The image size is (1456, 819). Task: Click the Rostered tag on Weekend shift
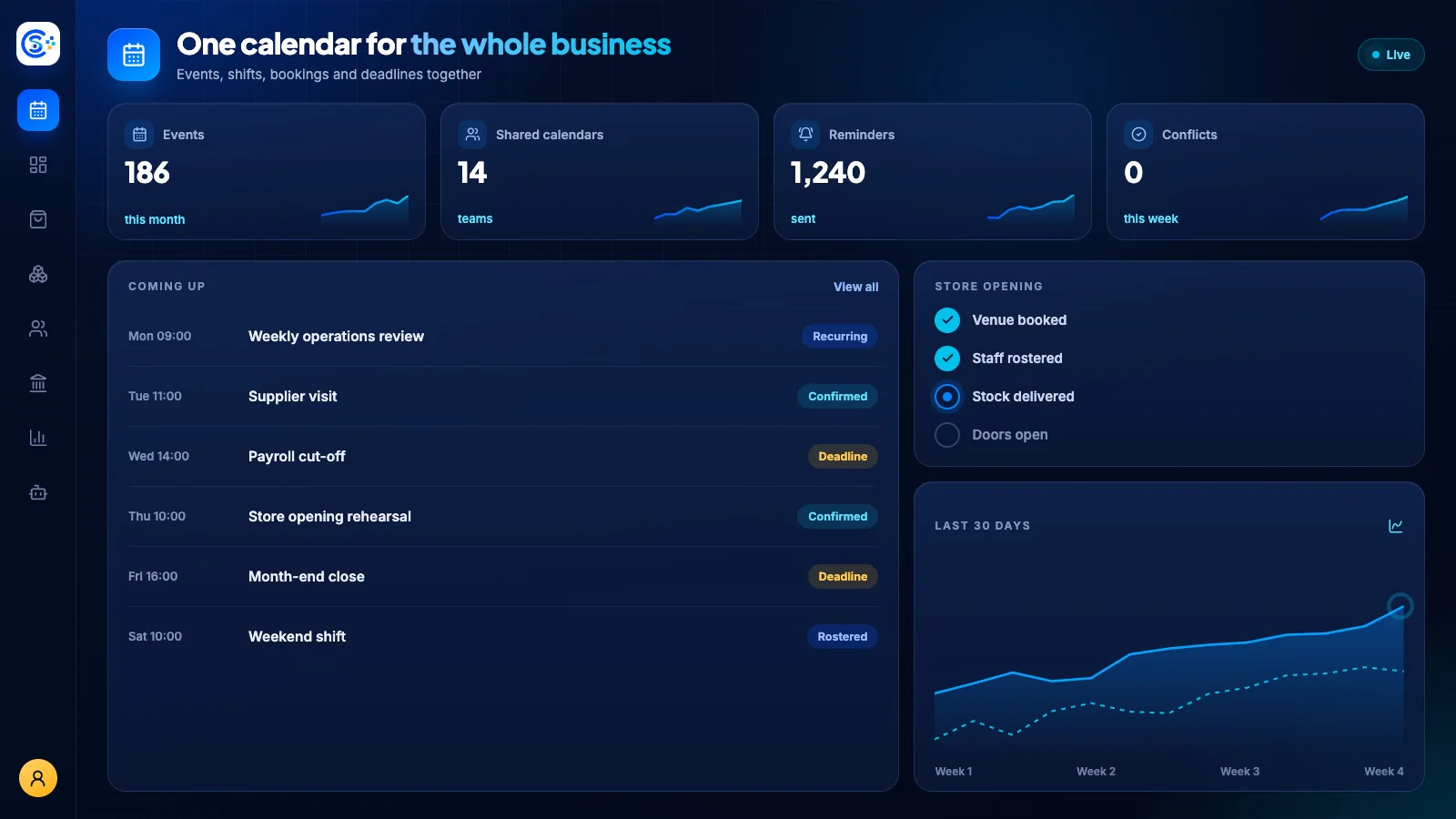tap(843, 637)
